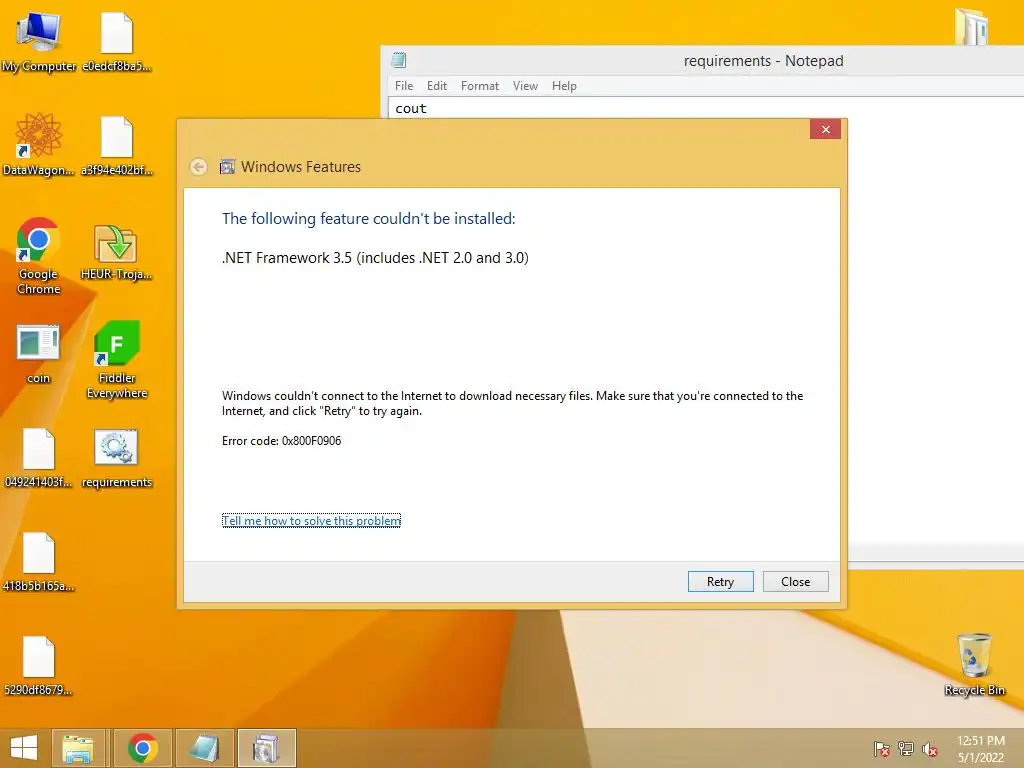The height and width of the screenshot is (768, 1024).
Task: Select the HEUR-Troja folder icon
Action: (x=116, y=252)
